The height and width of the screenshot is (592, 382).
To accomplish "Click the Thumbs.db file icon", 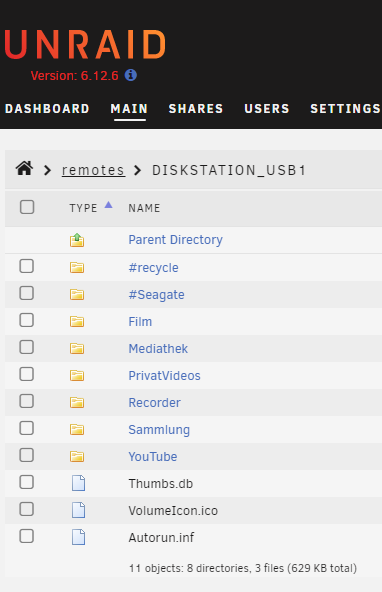I will [x=79, y=483].
